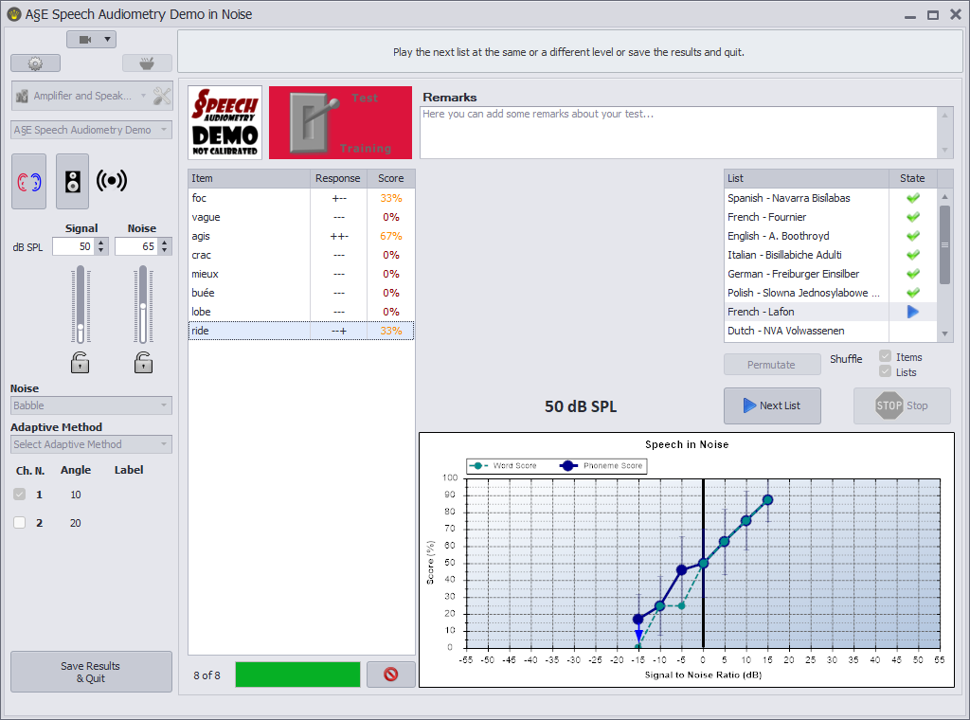Open the Select Adaptive Method dropdown
Image resolution: width=970 pixels, height=720 pixels.
91,444
